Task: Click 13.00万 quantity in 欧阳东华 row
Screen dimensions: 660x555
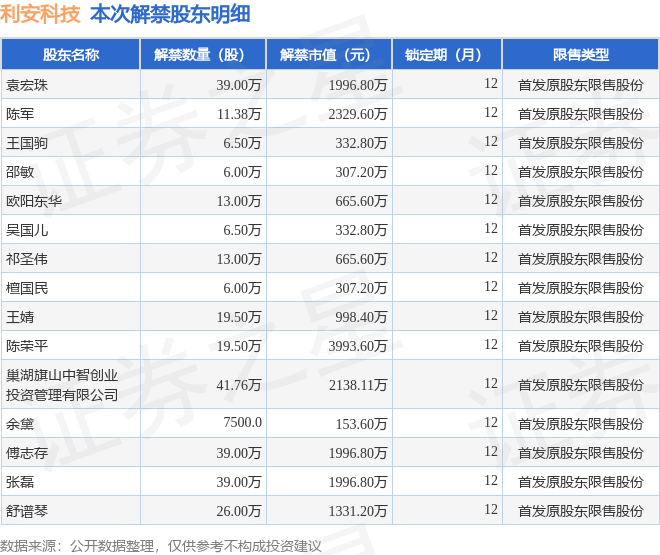Action: [x=239, y=201]
